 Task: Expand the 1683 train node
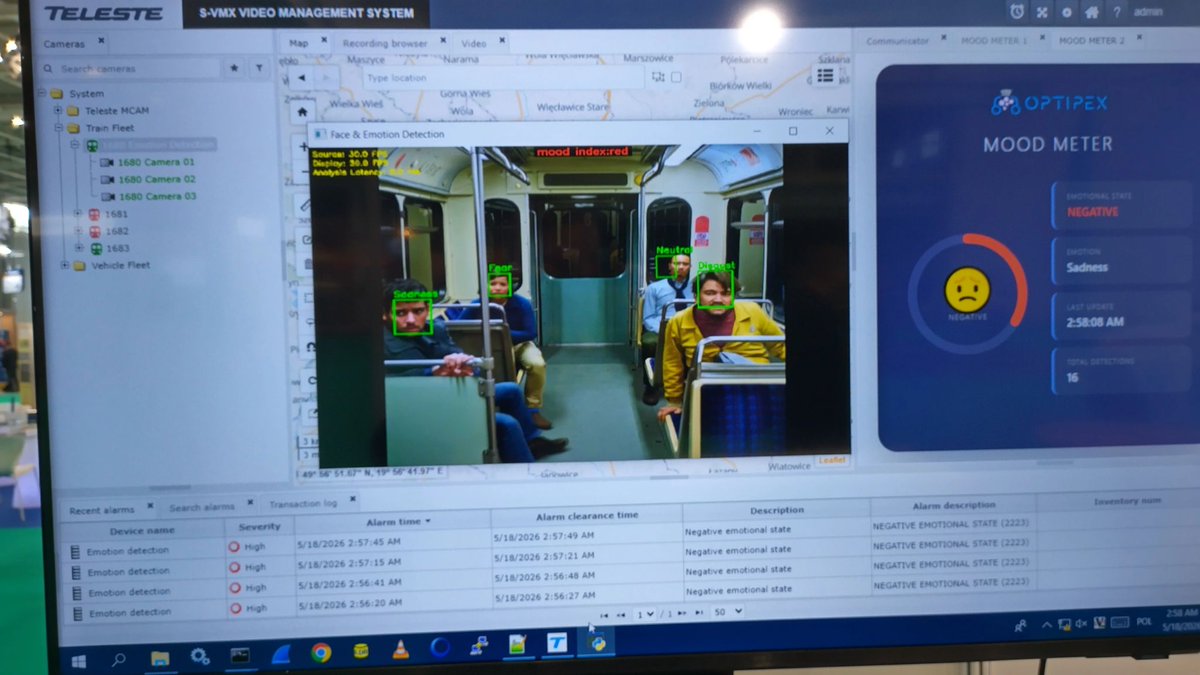(x=79, y=248)
